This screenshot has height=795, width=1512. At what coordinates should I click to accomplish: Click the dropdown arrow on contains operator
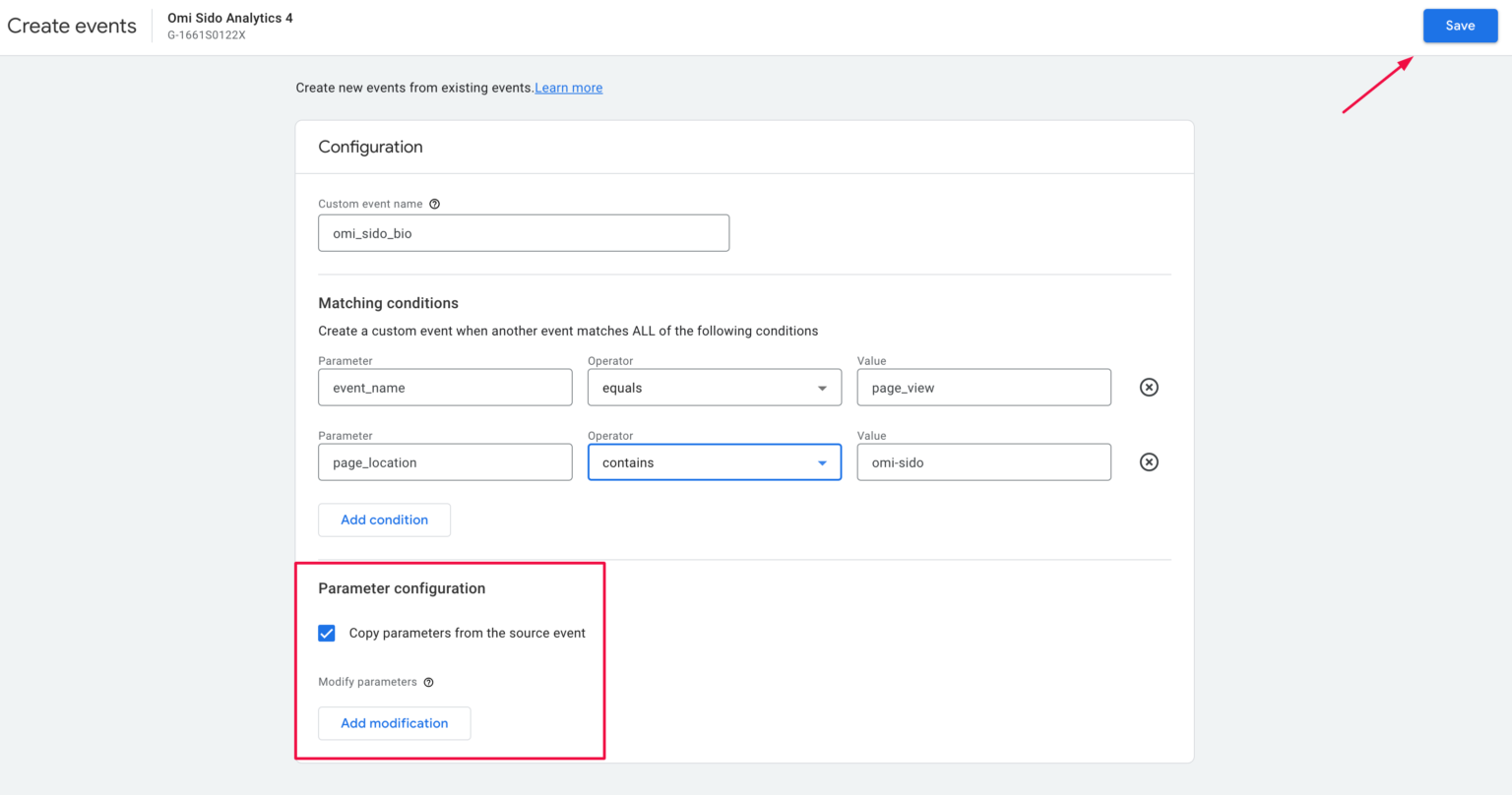click(823, 461)
